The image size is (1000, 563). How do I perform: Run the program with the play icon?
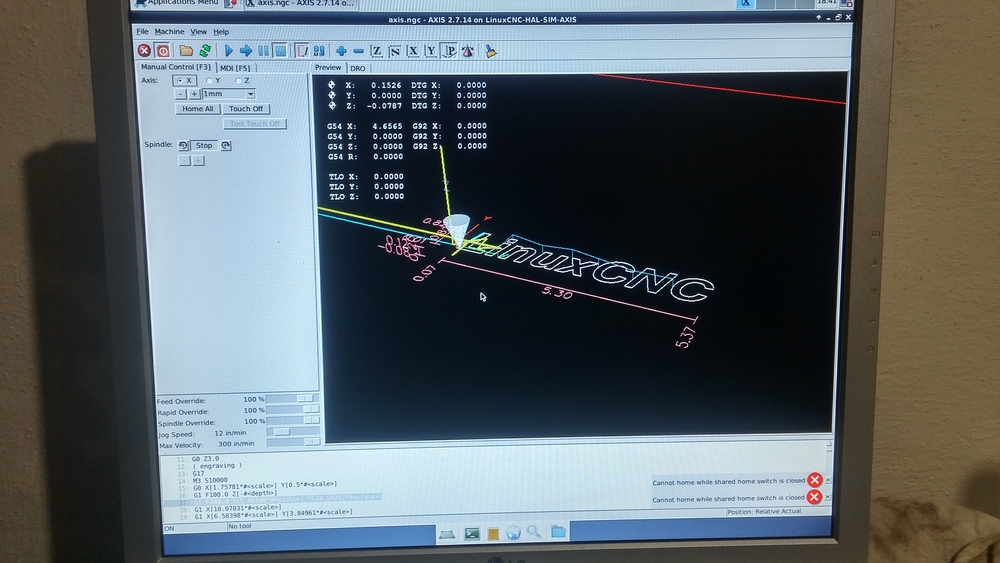click(228, 51)
